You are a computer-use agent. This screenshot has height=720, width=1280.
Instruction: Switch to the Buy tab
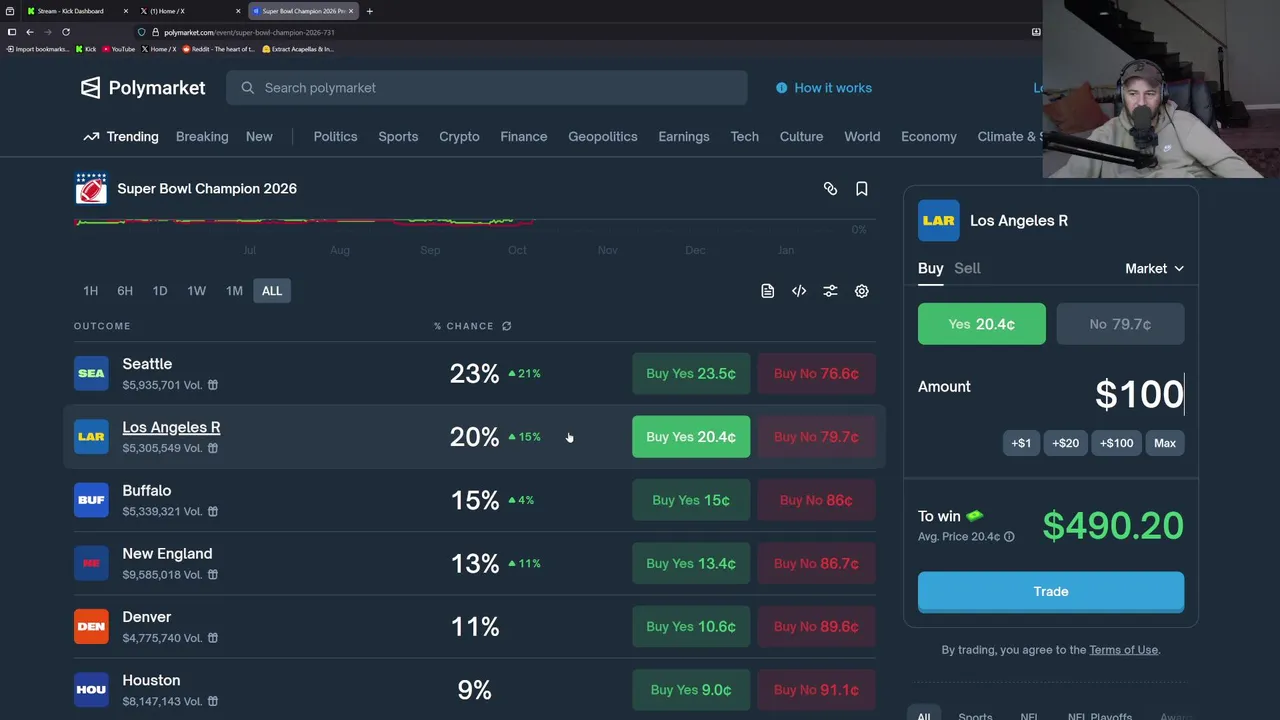click(931, 268)
